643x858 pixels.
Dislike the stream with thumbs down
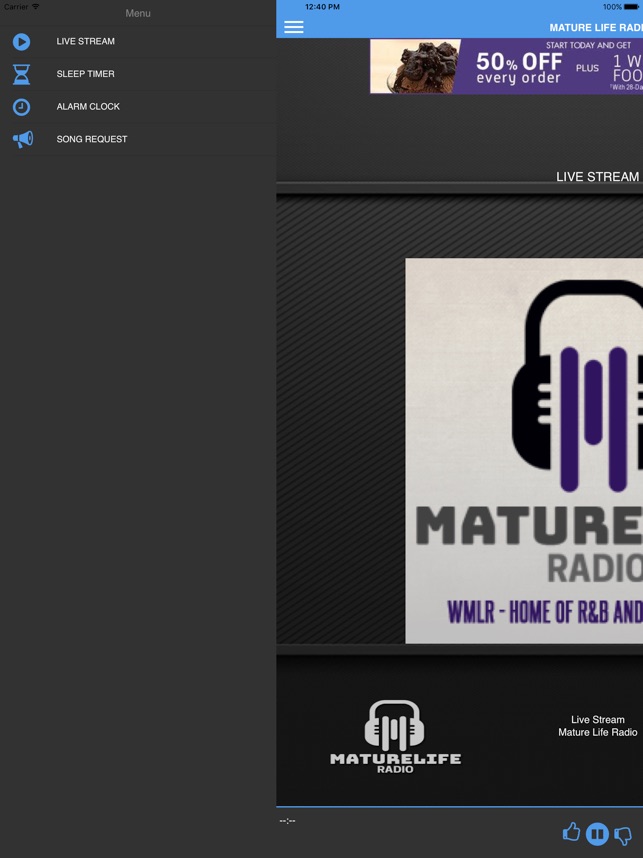point(623,834)
